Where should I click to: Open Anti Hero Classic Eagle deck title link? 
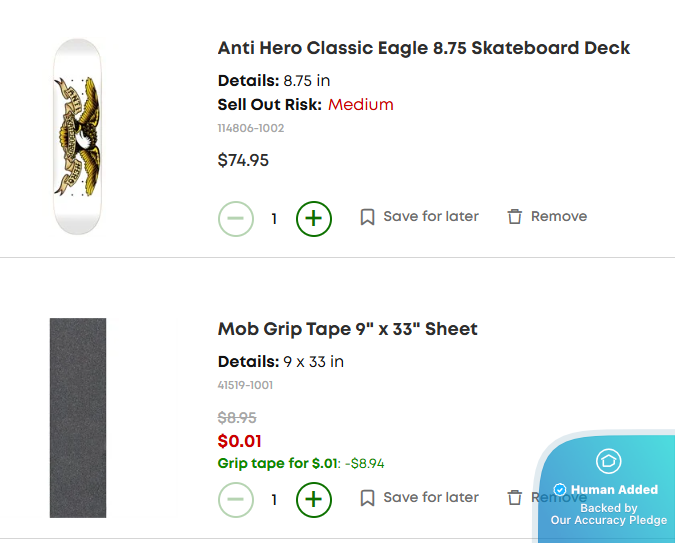click(x=424, y=48)
